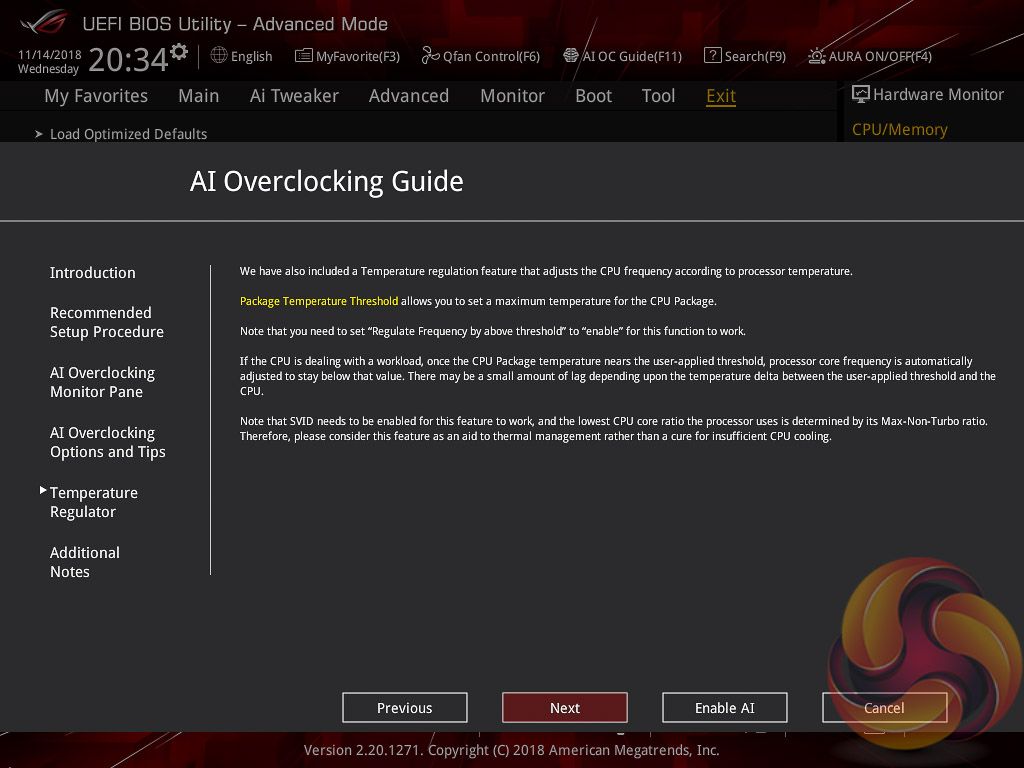Open the Boot tab
The image size is (1024, 768).
coord(593,96)
